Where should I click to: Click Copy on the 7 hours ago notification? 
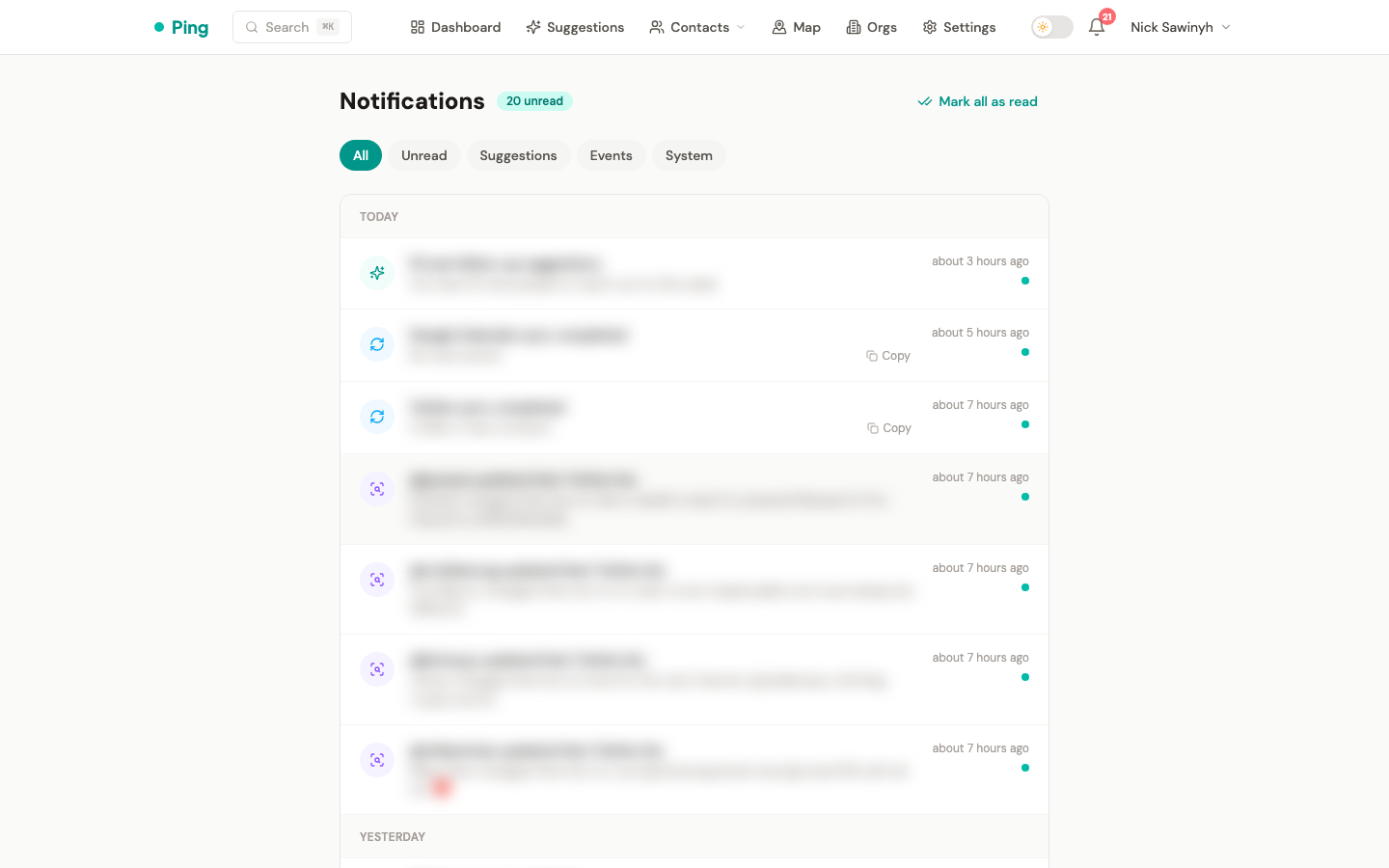click(889, 428)
